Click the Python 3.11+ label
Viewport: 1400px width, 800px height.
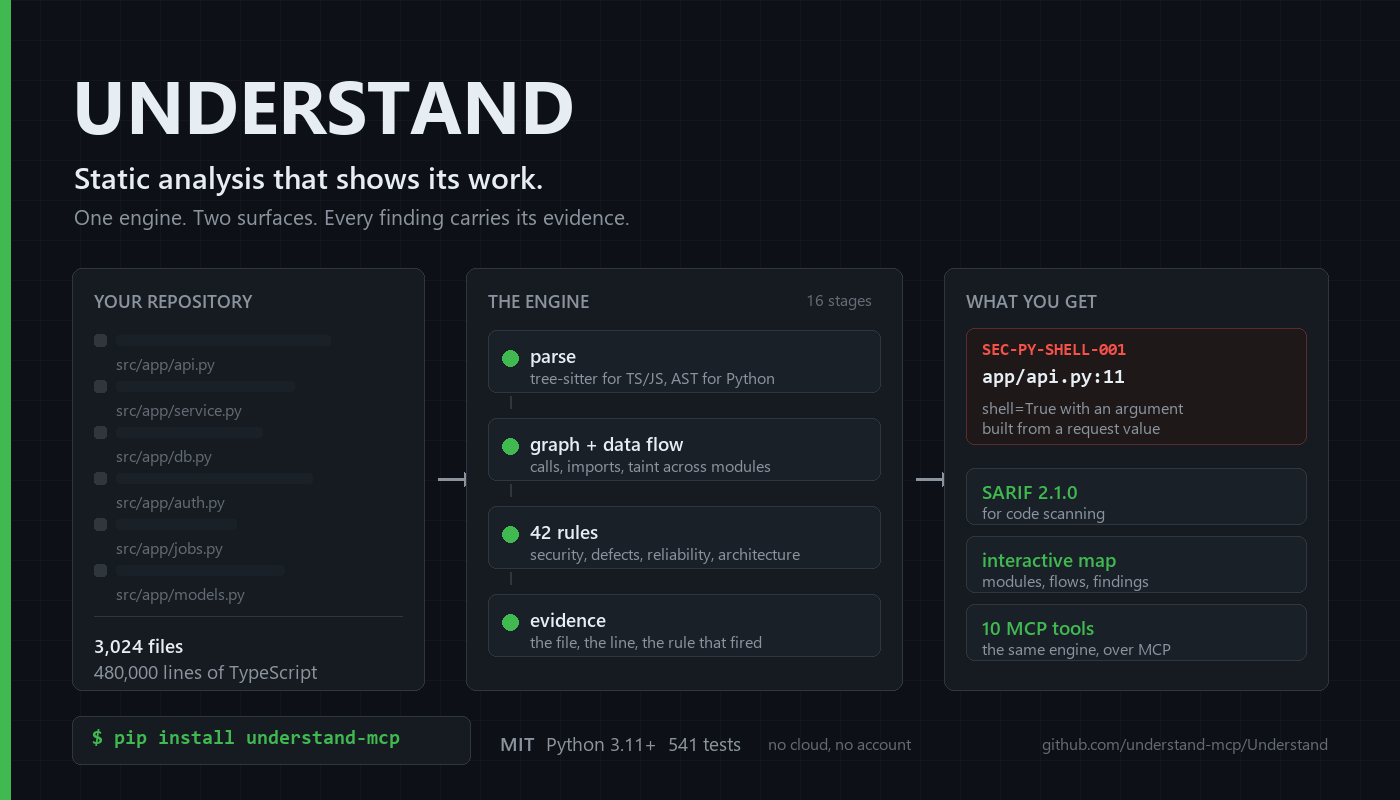601,745
